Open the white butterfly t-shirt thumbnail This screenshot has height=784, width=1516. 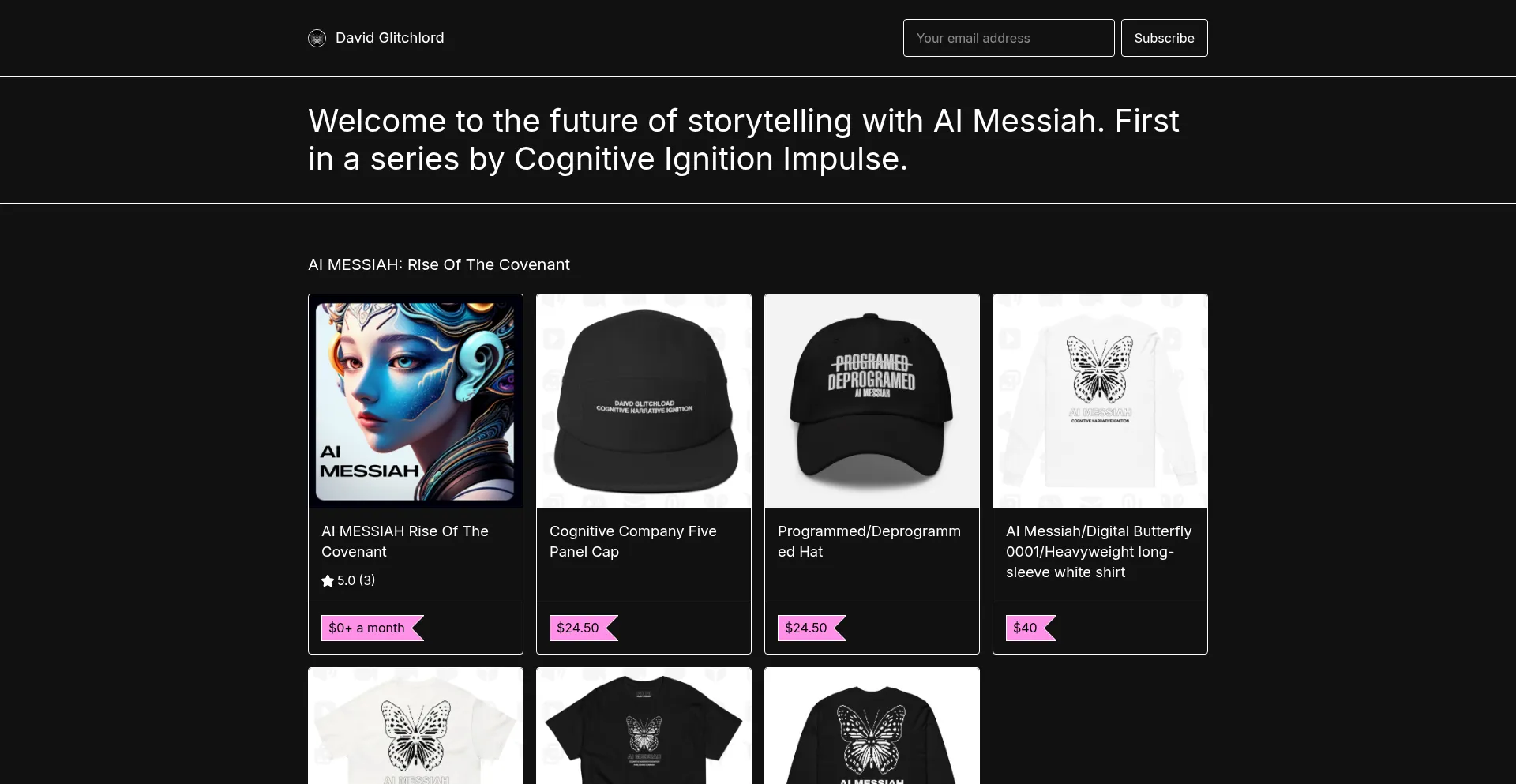point(415,726)
